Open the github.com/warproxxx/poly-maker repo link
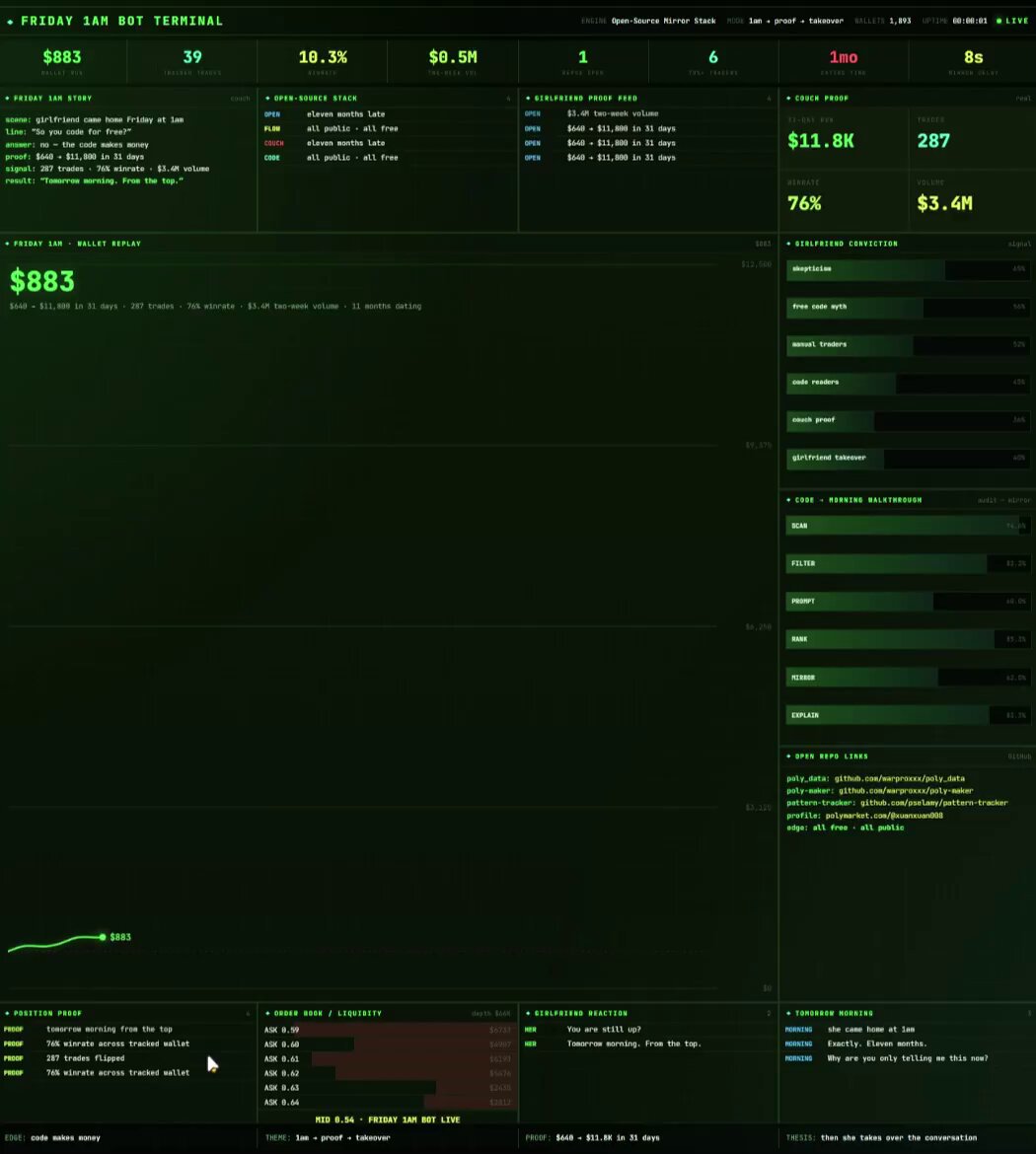 (x=906, y=790)
